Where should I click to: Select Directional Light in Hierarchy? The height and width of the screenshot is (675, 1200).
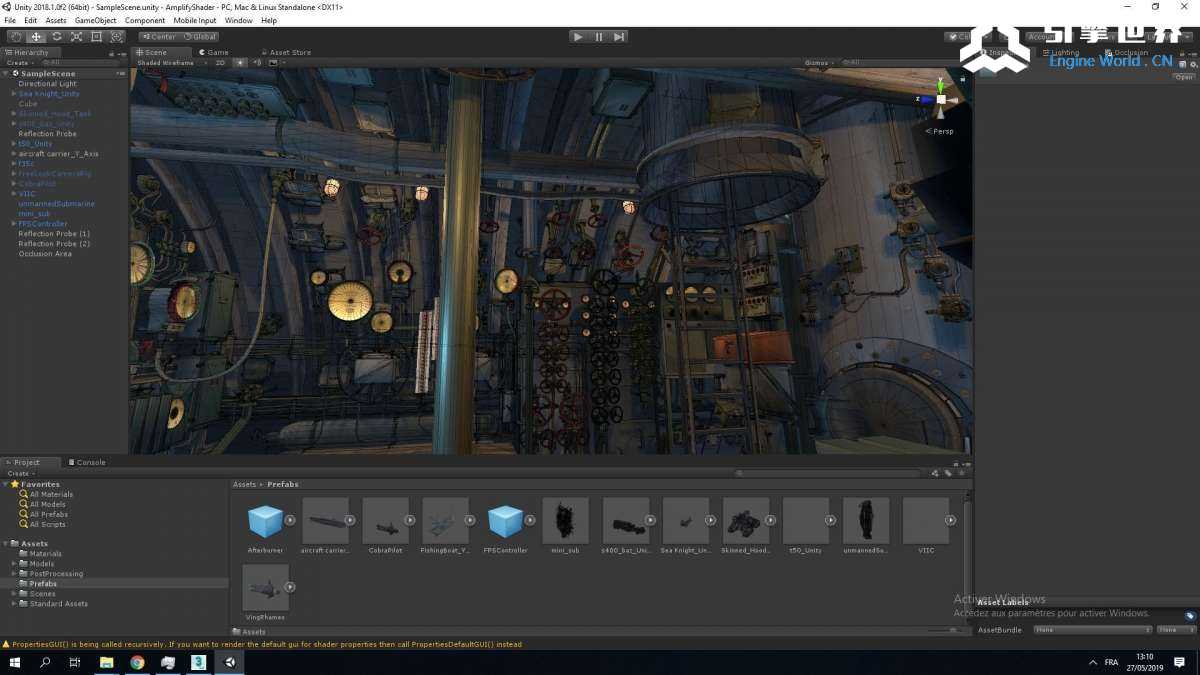coord(47,84)
